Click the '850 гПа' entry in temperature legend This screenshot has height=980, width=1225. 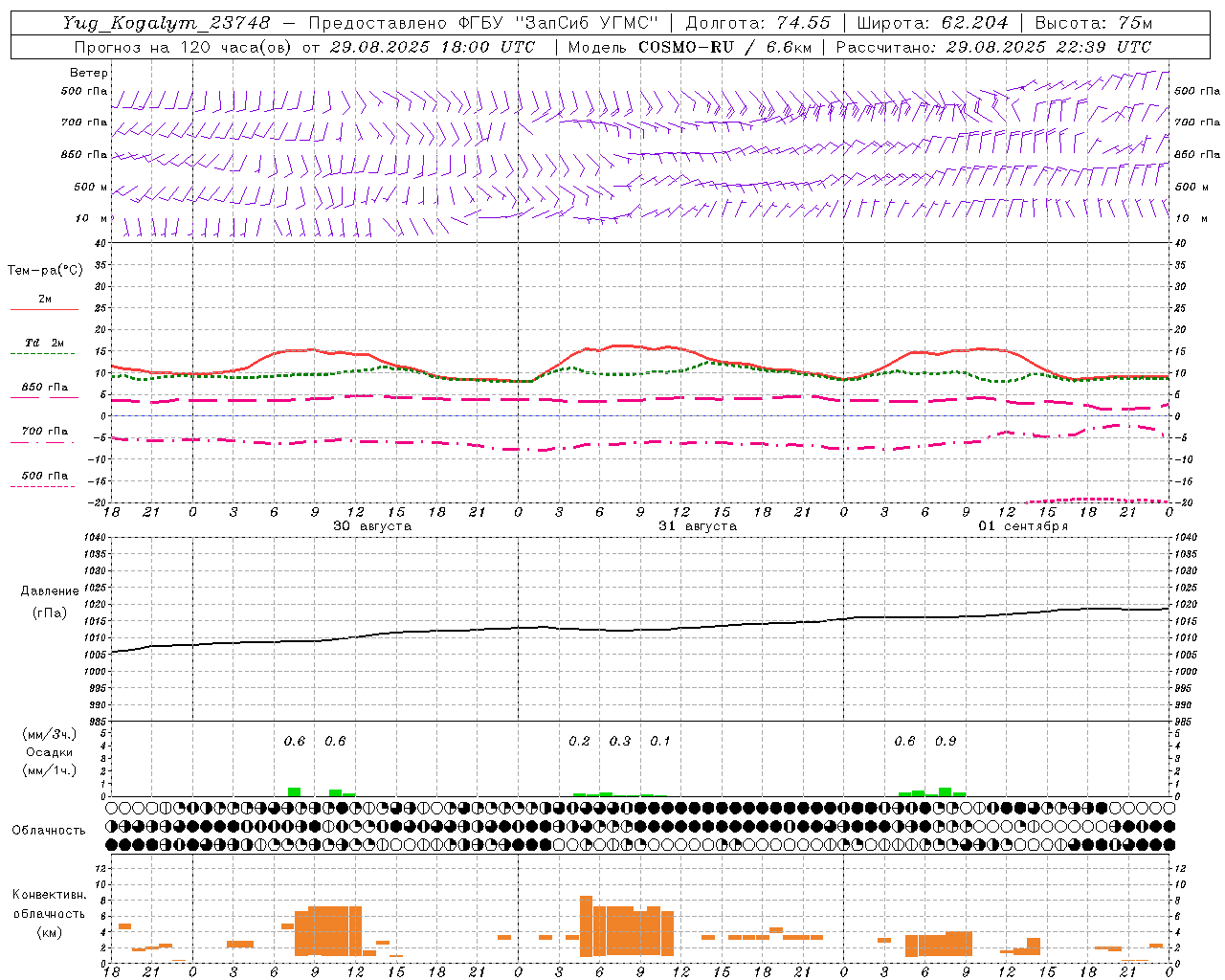click(x=45, y=388)
